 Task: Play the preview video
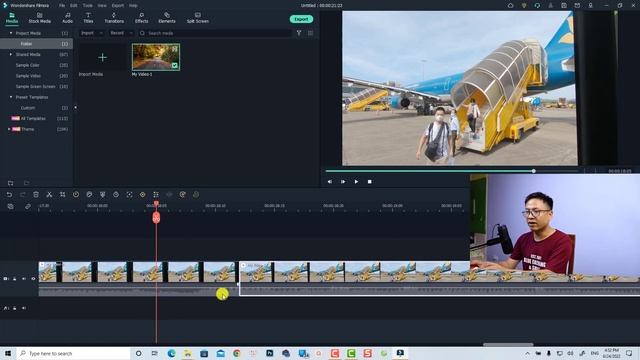click(356, 182)
